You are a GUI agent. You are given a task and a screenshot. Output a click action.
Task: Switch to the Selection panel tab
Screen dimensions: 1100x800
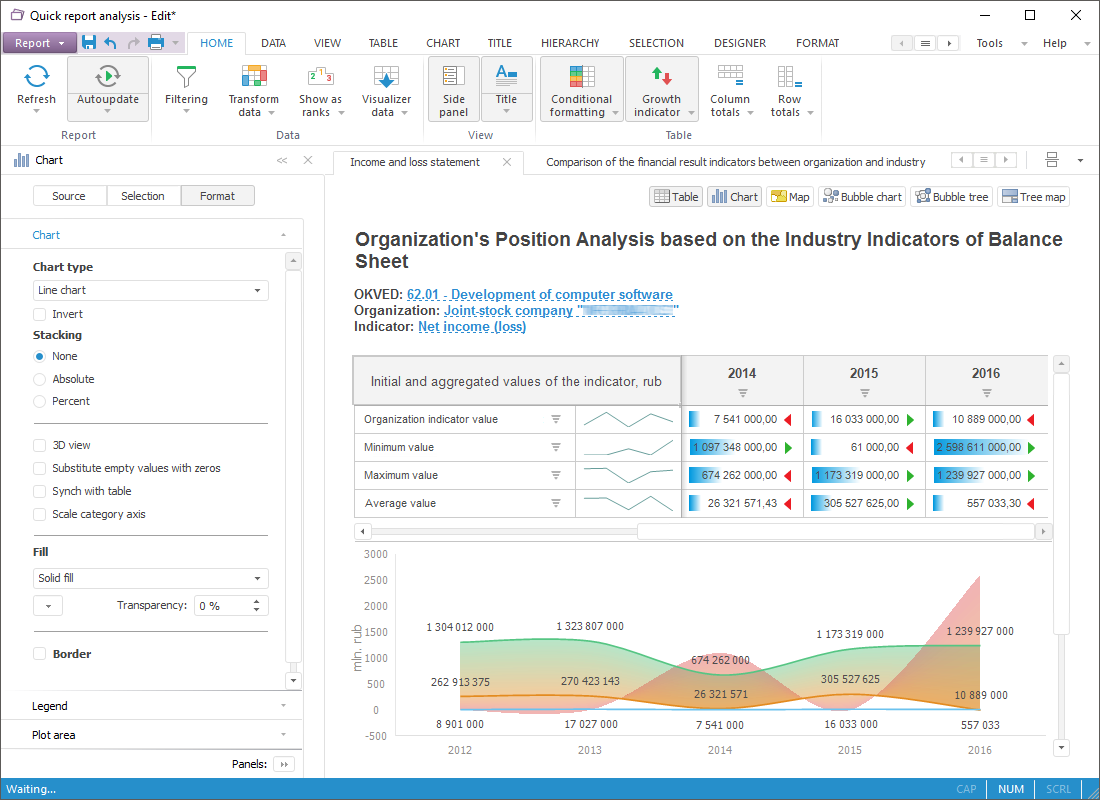[x=143, y=196]
